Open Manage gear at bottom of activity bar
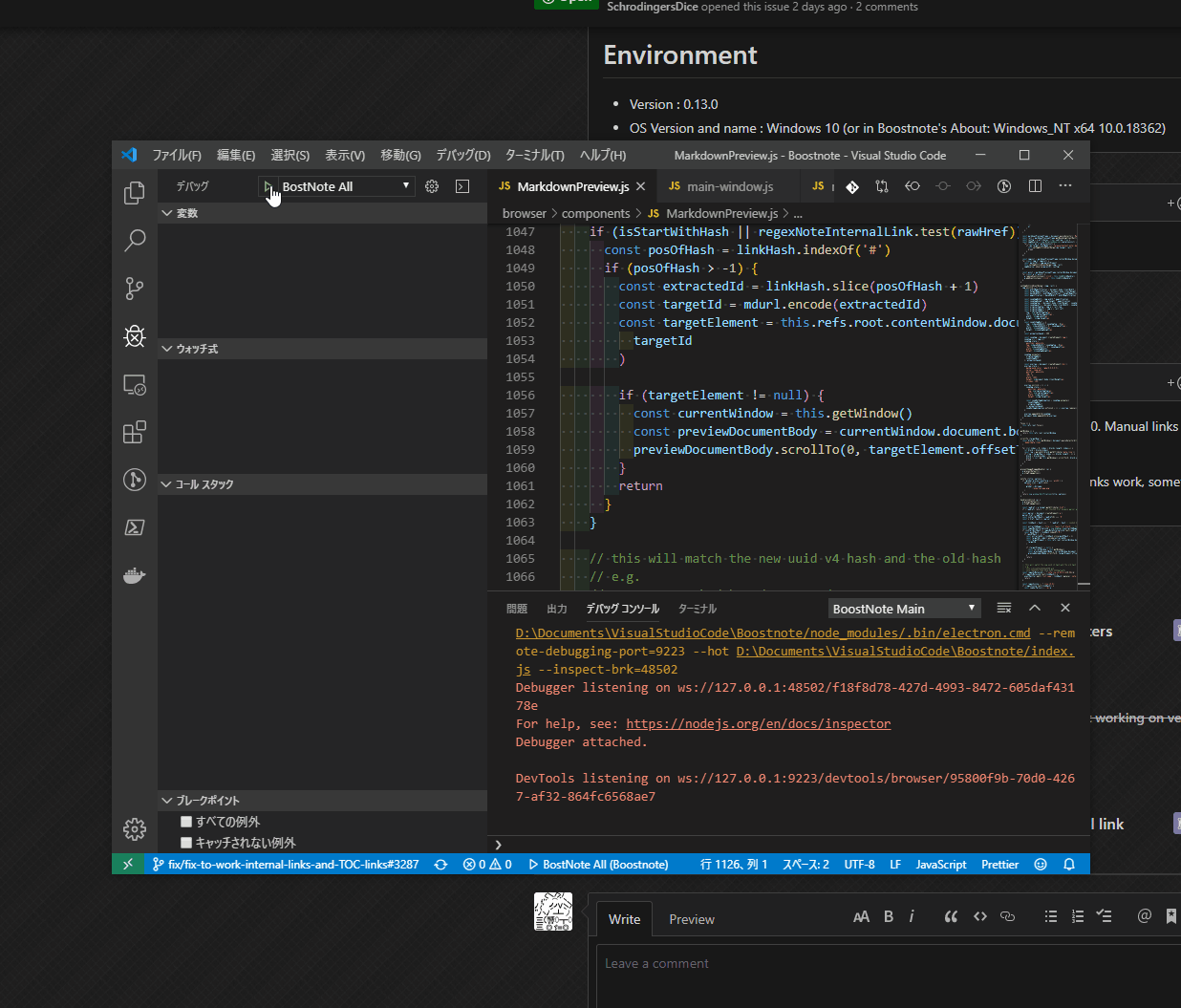Image resolution: width=1181 pixels, height=1008 pixels. [135, 829]
